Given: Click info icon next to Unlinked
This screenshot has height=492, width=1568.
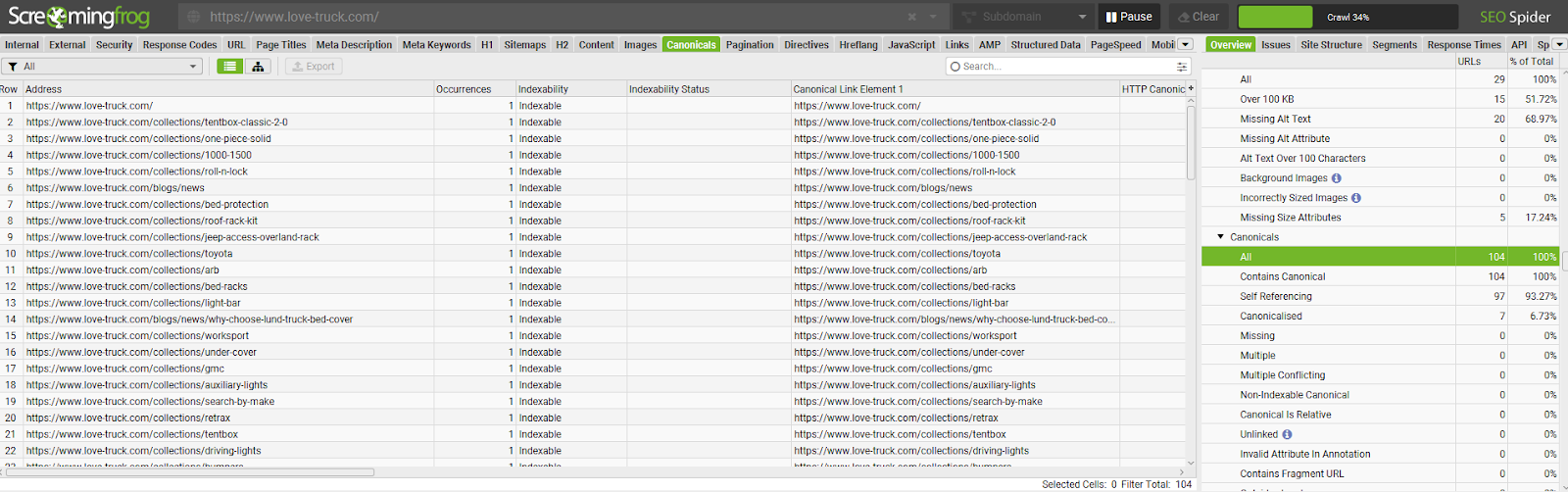Looking at the screenshot, I should [1287, 434].
